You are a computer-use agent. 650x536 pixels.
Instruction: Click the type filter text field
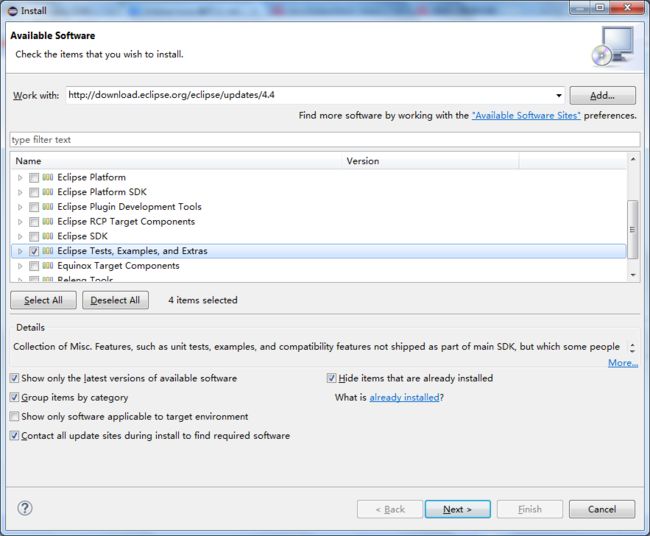(x=325, y=140)
